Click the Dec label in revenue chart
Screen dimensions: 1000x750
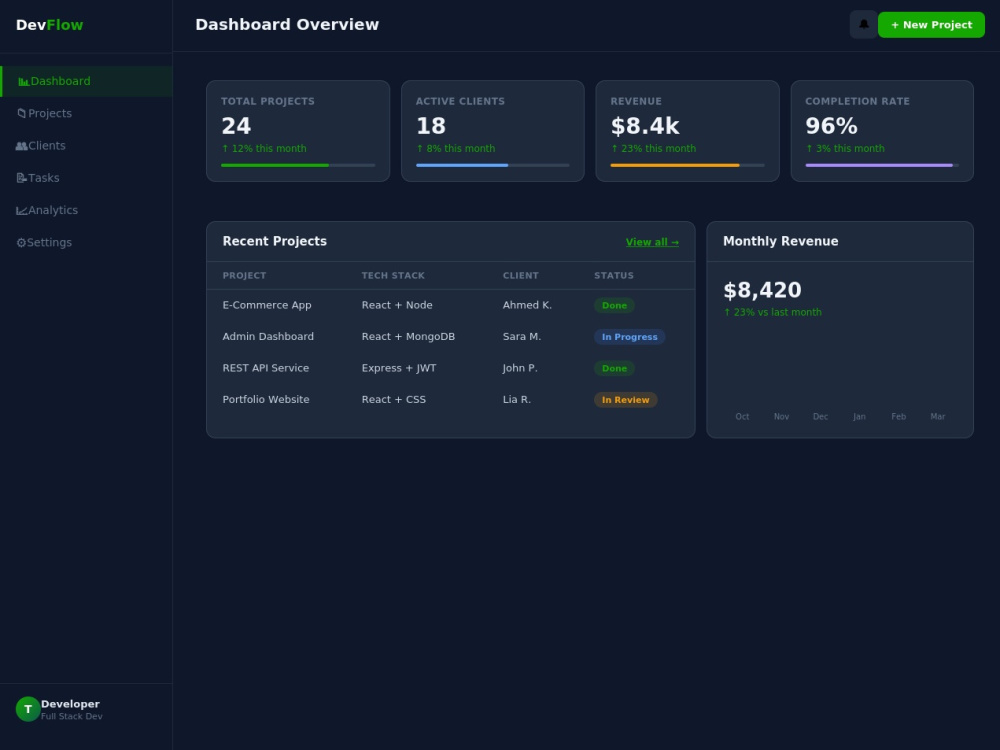(x=820, y=416)
